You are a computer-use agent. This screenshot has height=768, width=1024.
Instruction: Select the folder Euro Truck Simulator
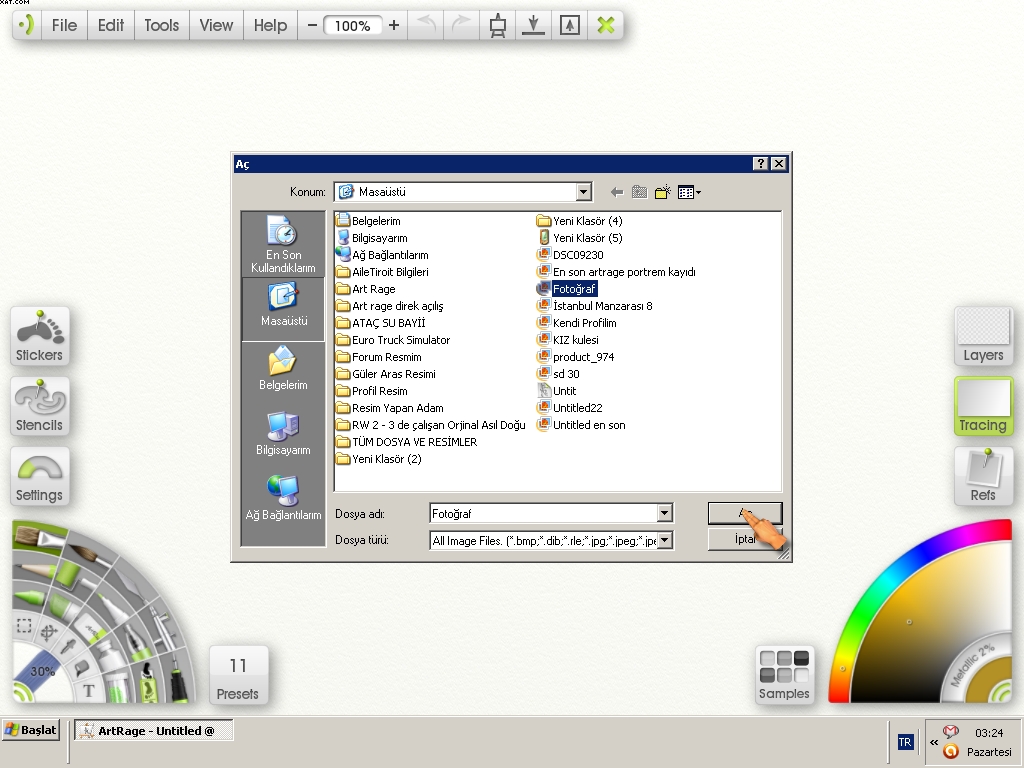393,340
